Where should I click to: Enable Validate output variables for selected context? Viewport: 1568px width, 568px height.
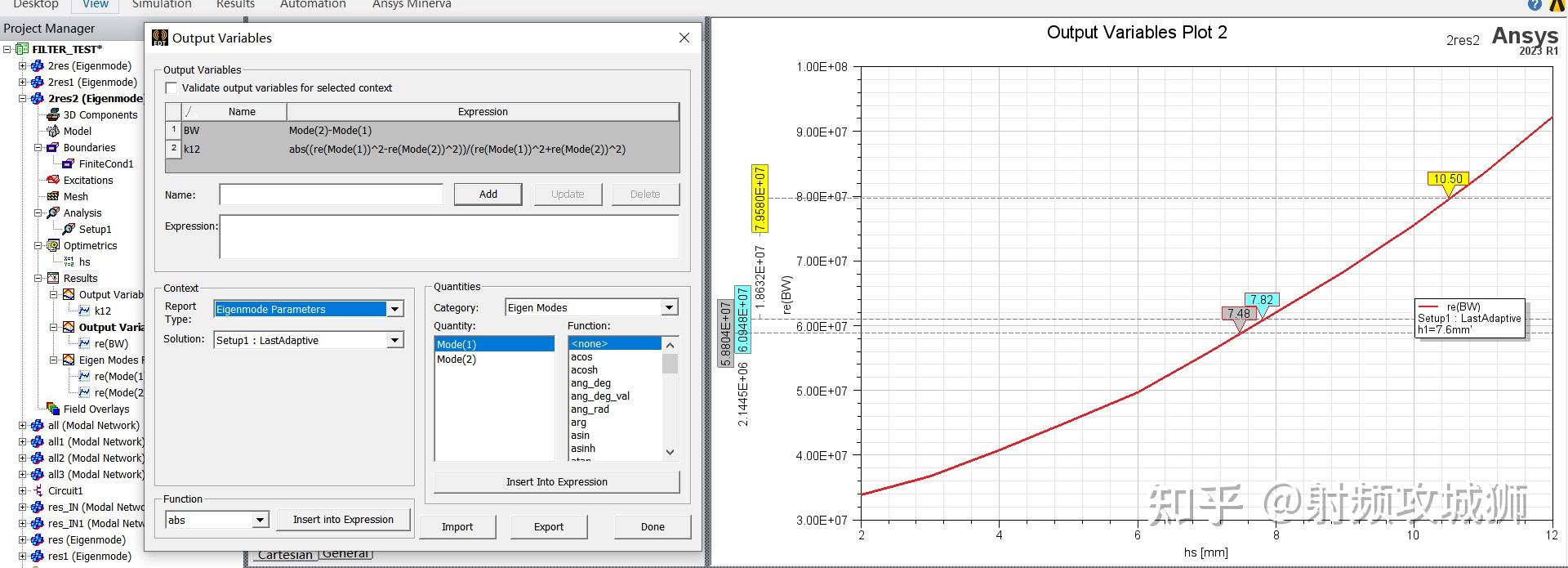coord(171,87)
